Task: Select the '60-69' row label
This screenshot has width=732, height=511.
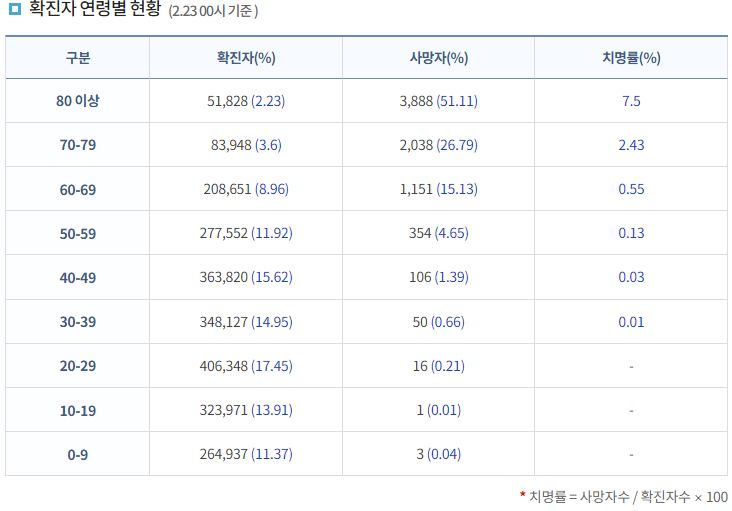Action: [x=77, y=189]
